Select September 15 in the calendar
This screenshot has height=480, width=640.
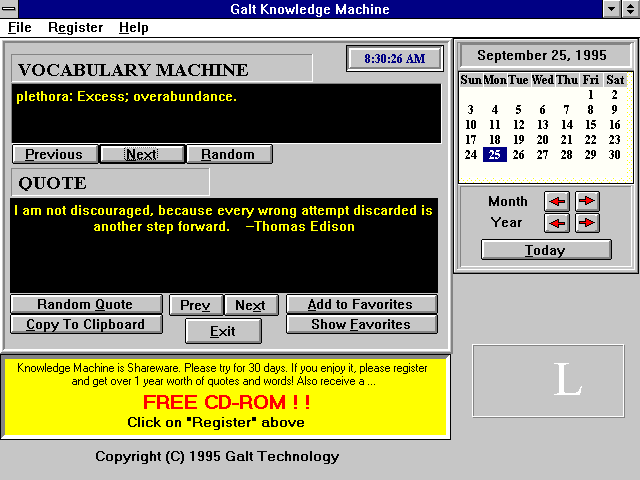[591, 125]
